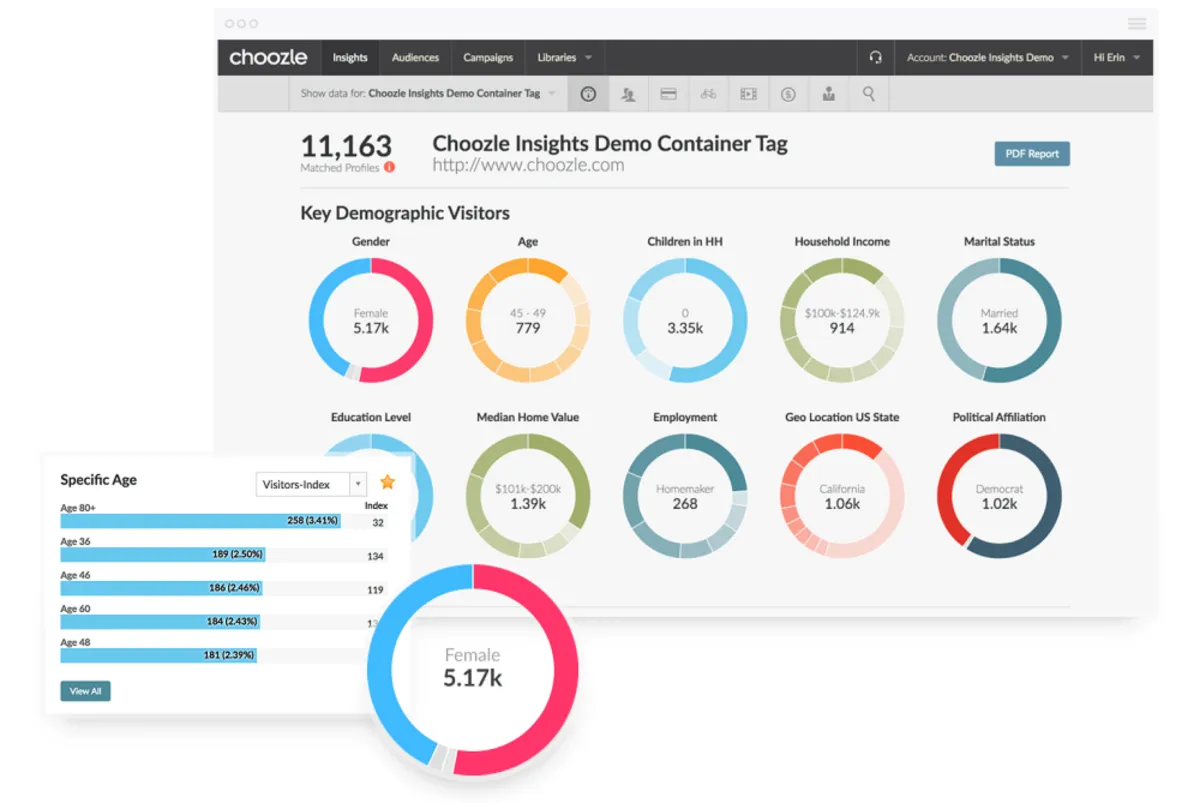Click the Gender donut chart
This screenshot has width=1200, height=803.
(371, 320)
